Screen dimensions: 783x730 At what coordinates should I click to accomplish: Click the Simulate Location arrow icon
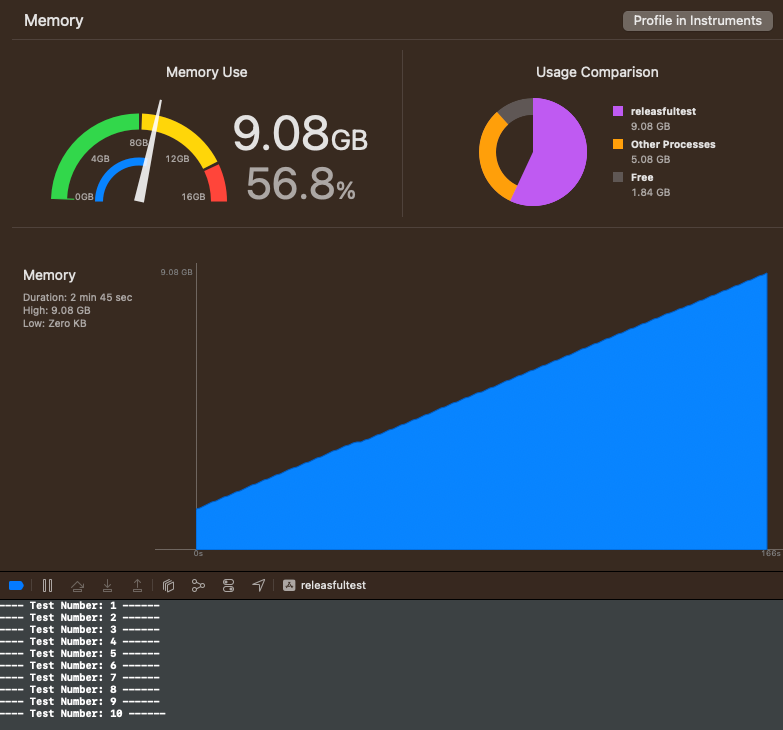(x=259, y=585)
